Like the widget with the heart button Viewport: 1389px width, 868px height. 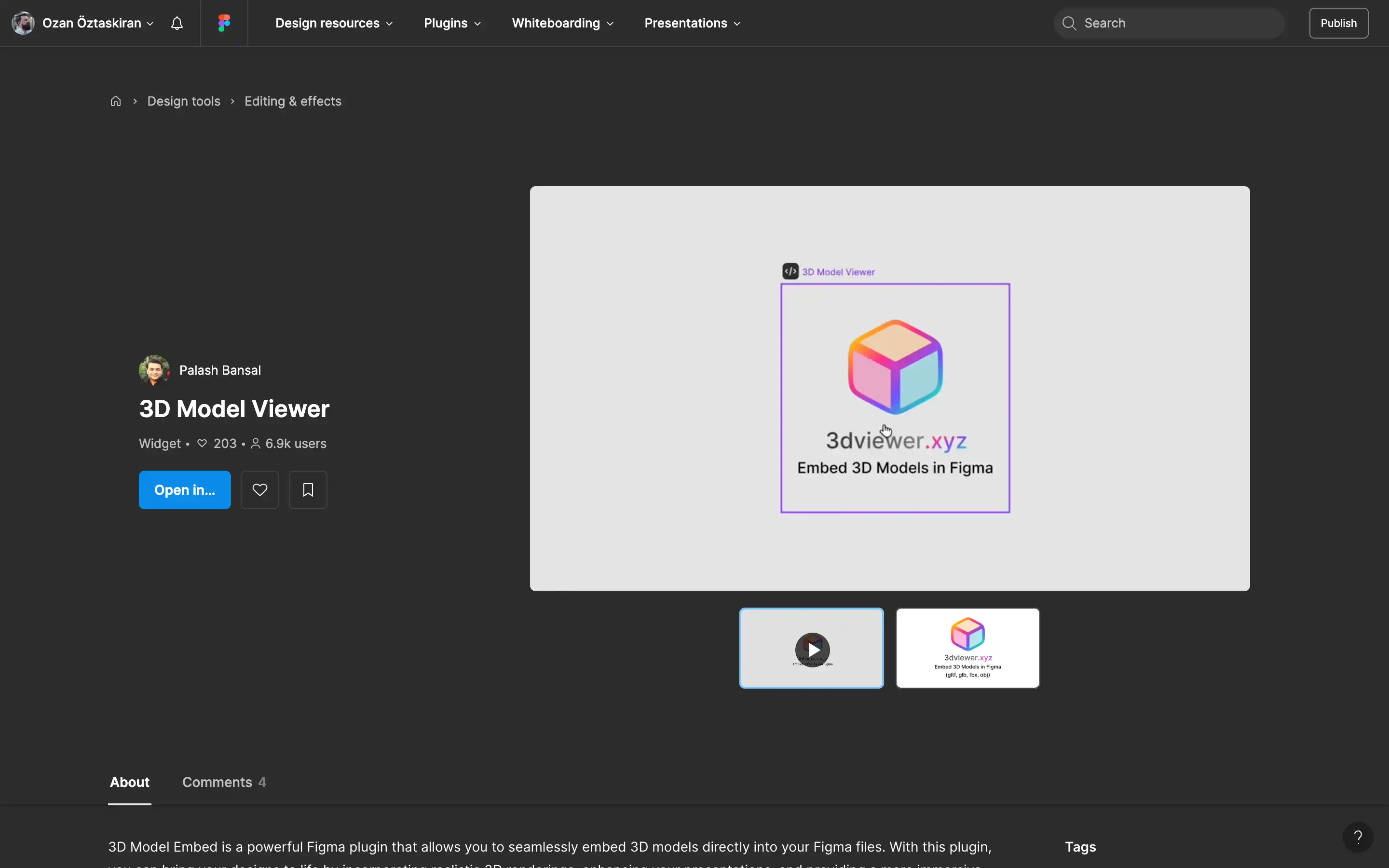pos(260,489)
